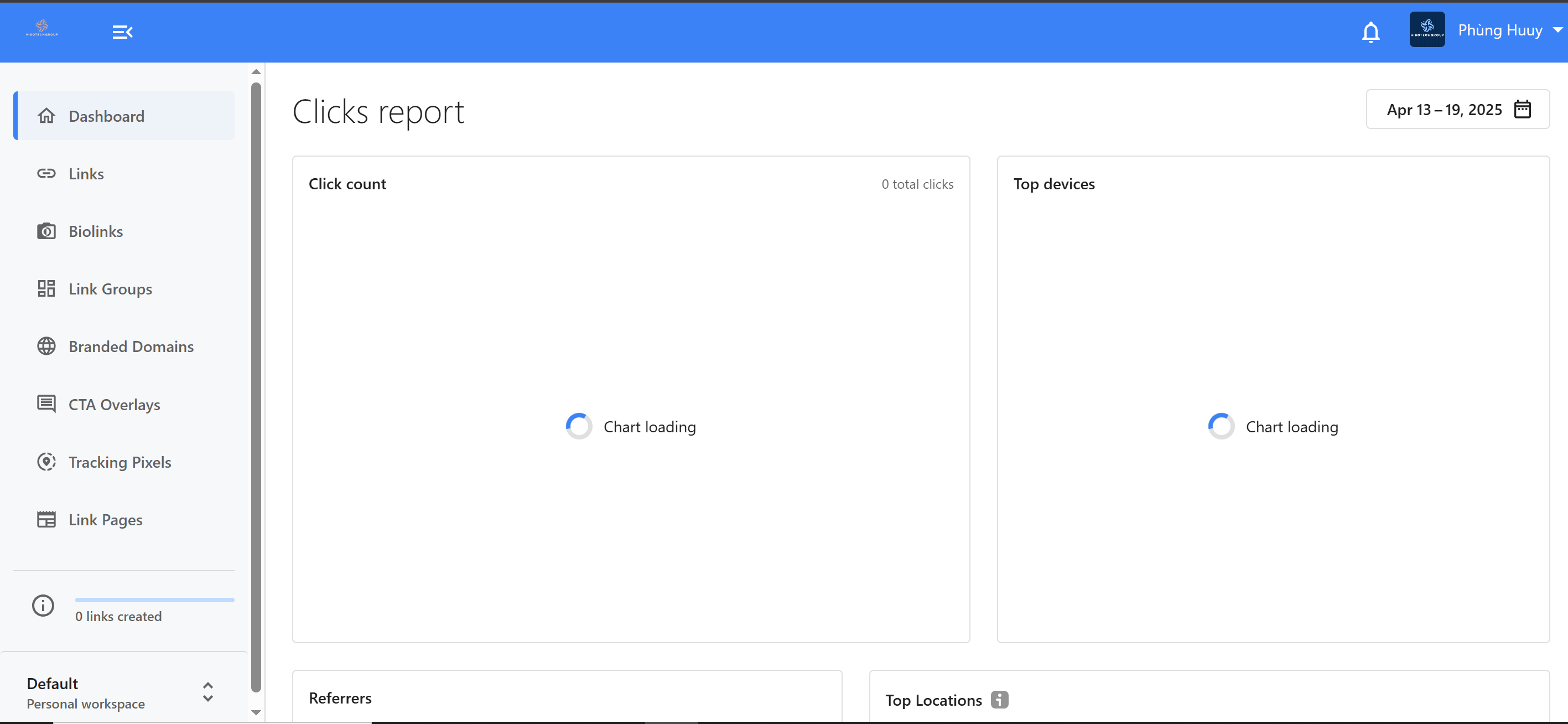Open Branded Domains
The width and height of the screenshot is (1568, 724).
(x=124, y=347)
